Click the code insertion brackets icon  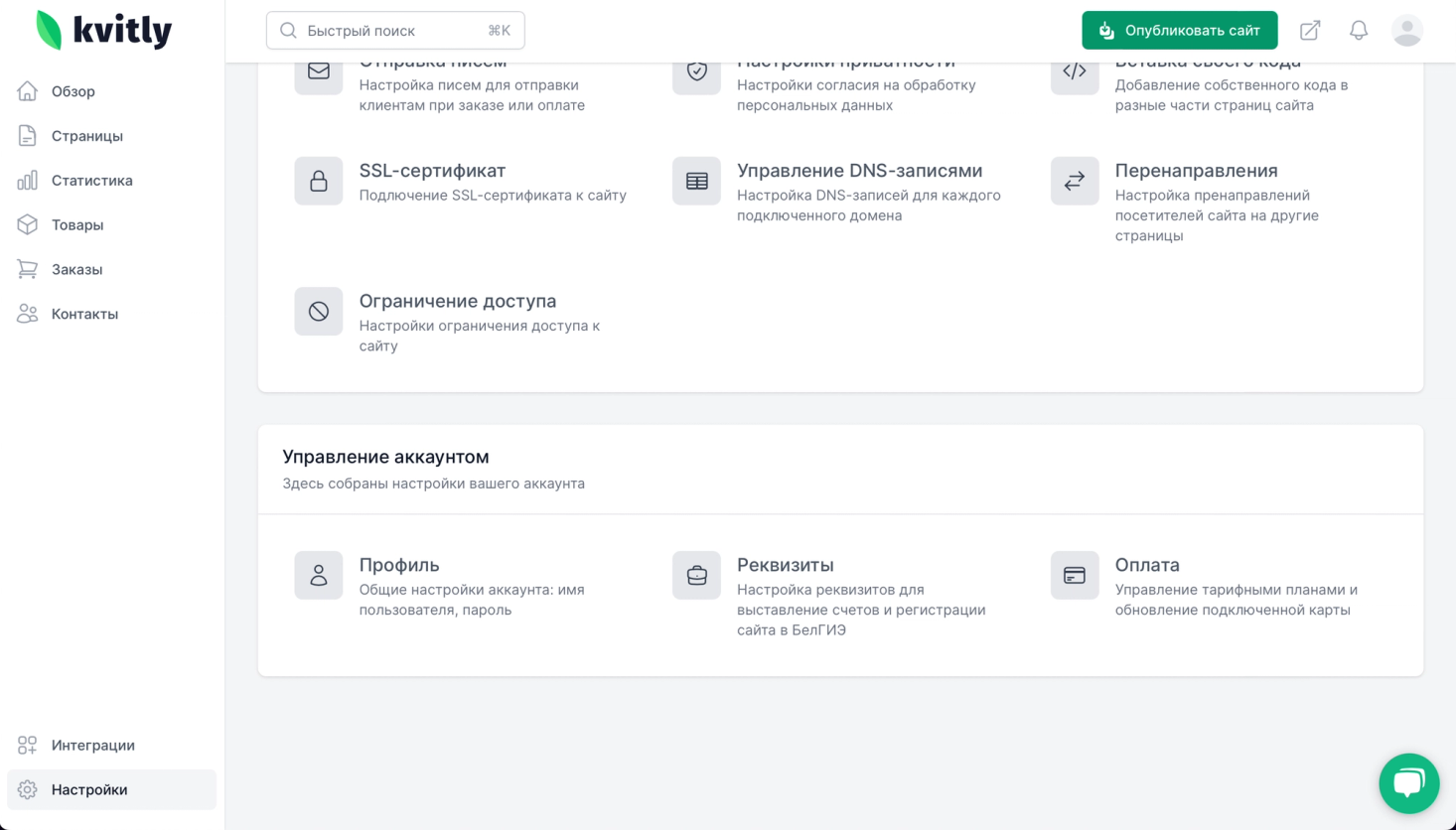(1075, 73)
